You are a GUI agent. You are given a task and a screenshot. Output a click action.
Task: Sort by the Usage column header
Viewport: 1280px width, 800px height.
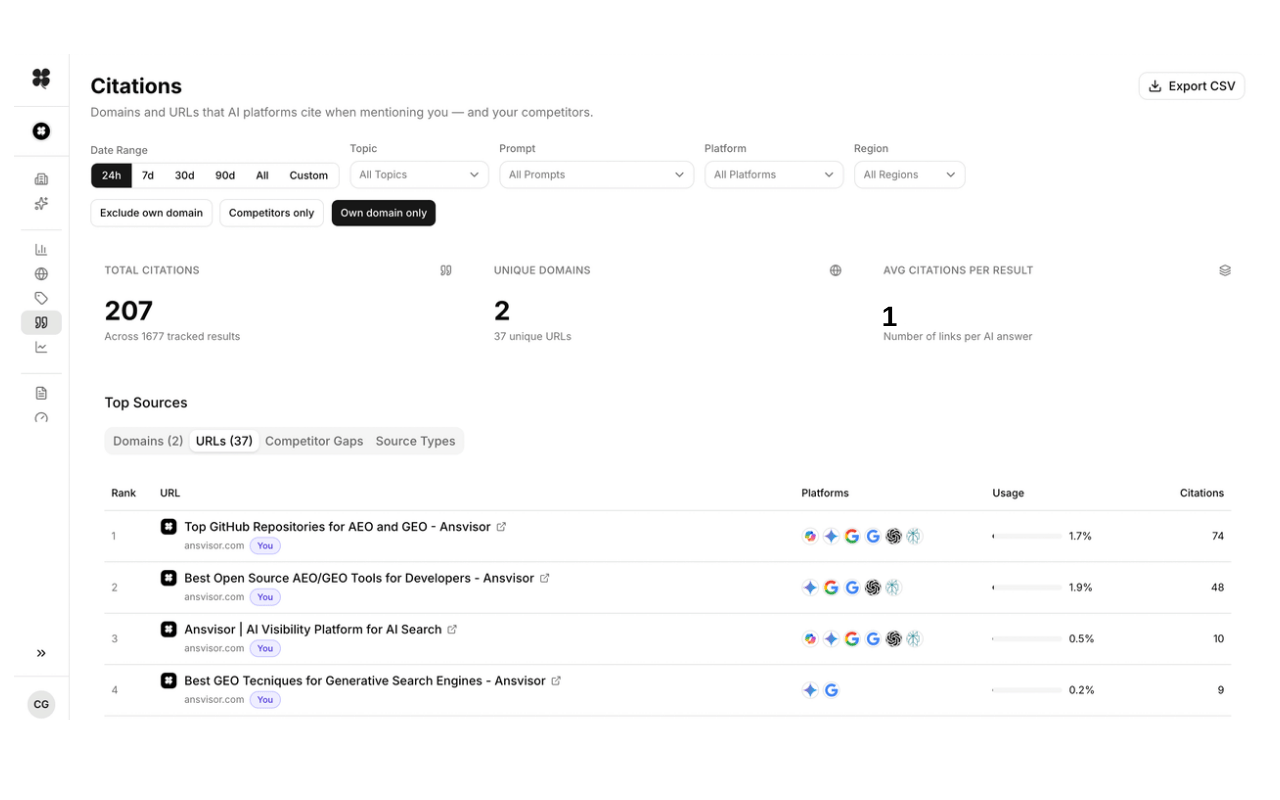pyautogui.click(x=1008, y=493)
